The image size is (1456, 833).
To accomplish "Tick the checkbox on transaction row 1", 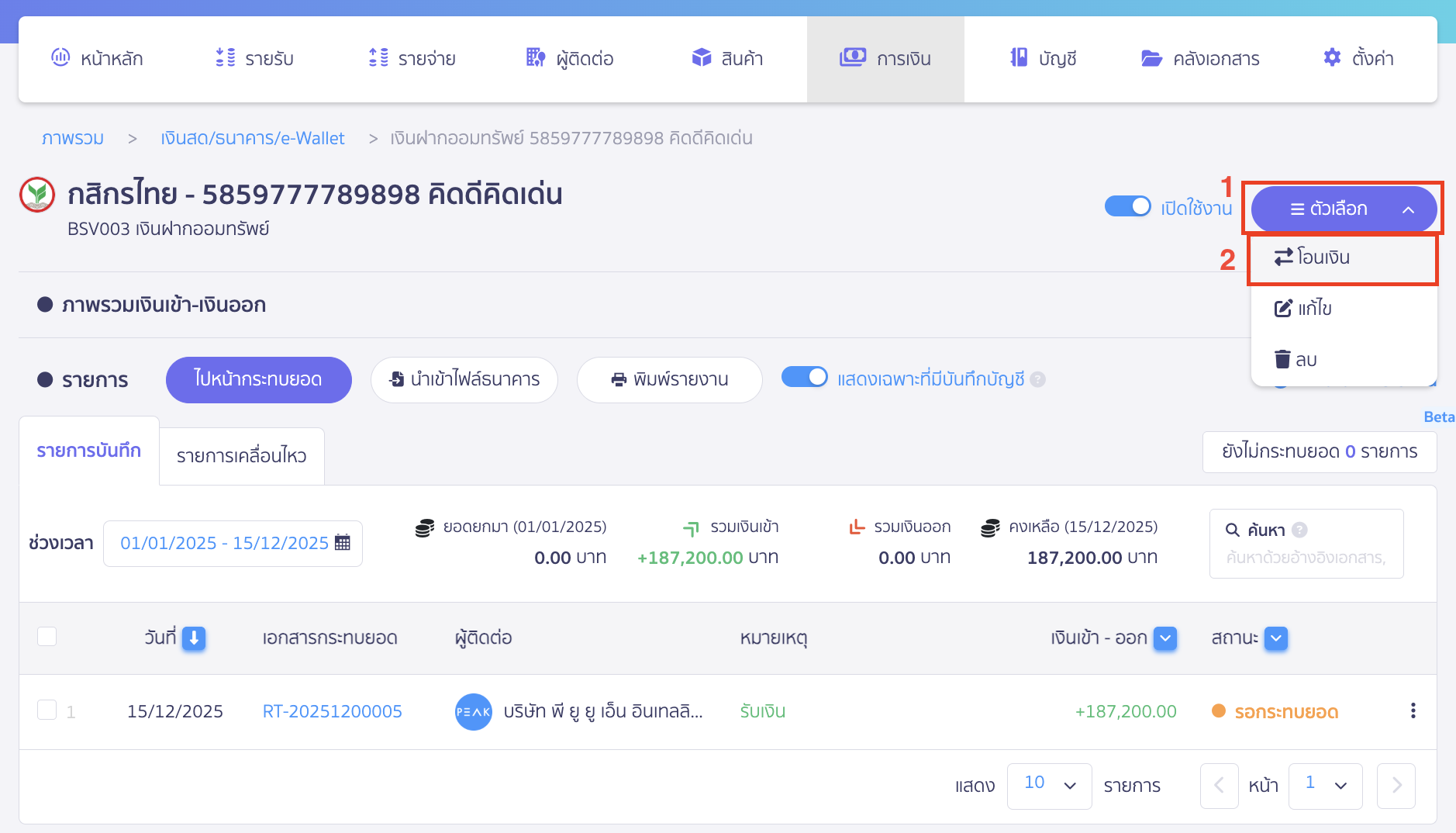I will point(47,710).
